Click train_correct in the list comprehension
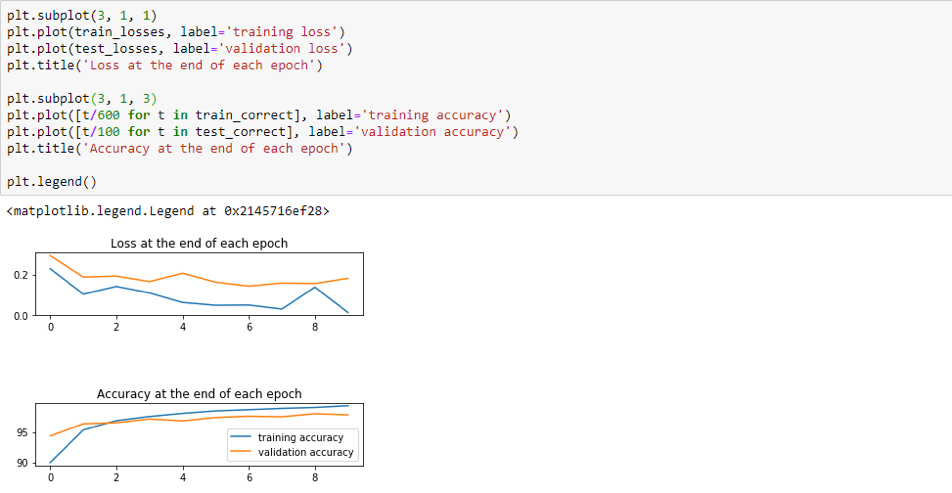Image resolution: width=952 pixels, height=493 pixels. (x=252, y=115)
